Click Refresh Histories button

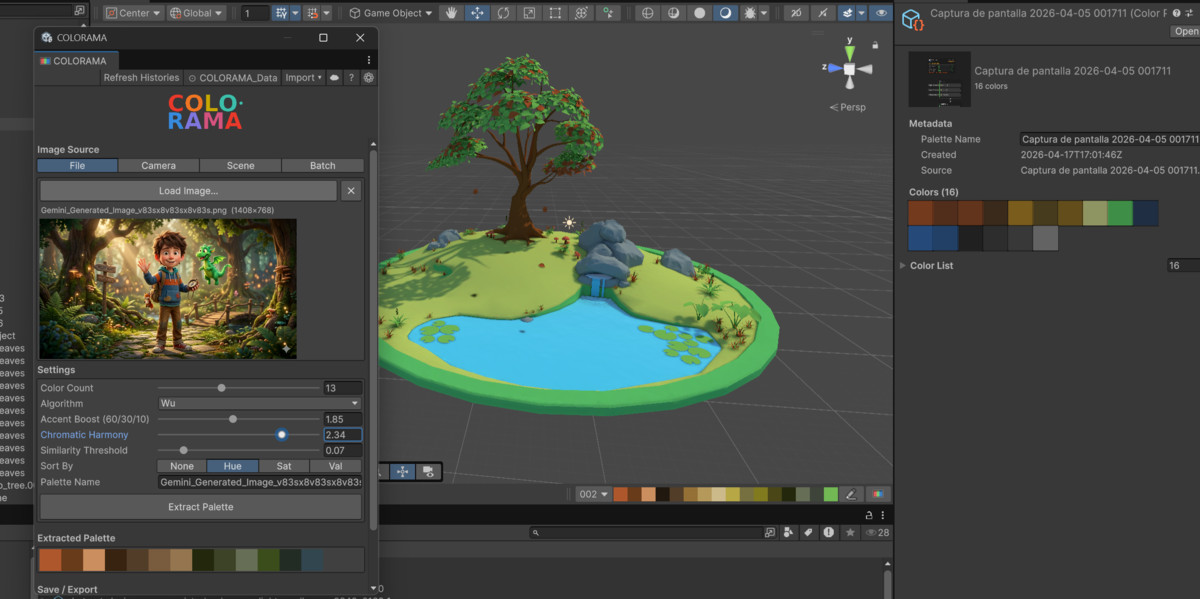(141, 78)
